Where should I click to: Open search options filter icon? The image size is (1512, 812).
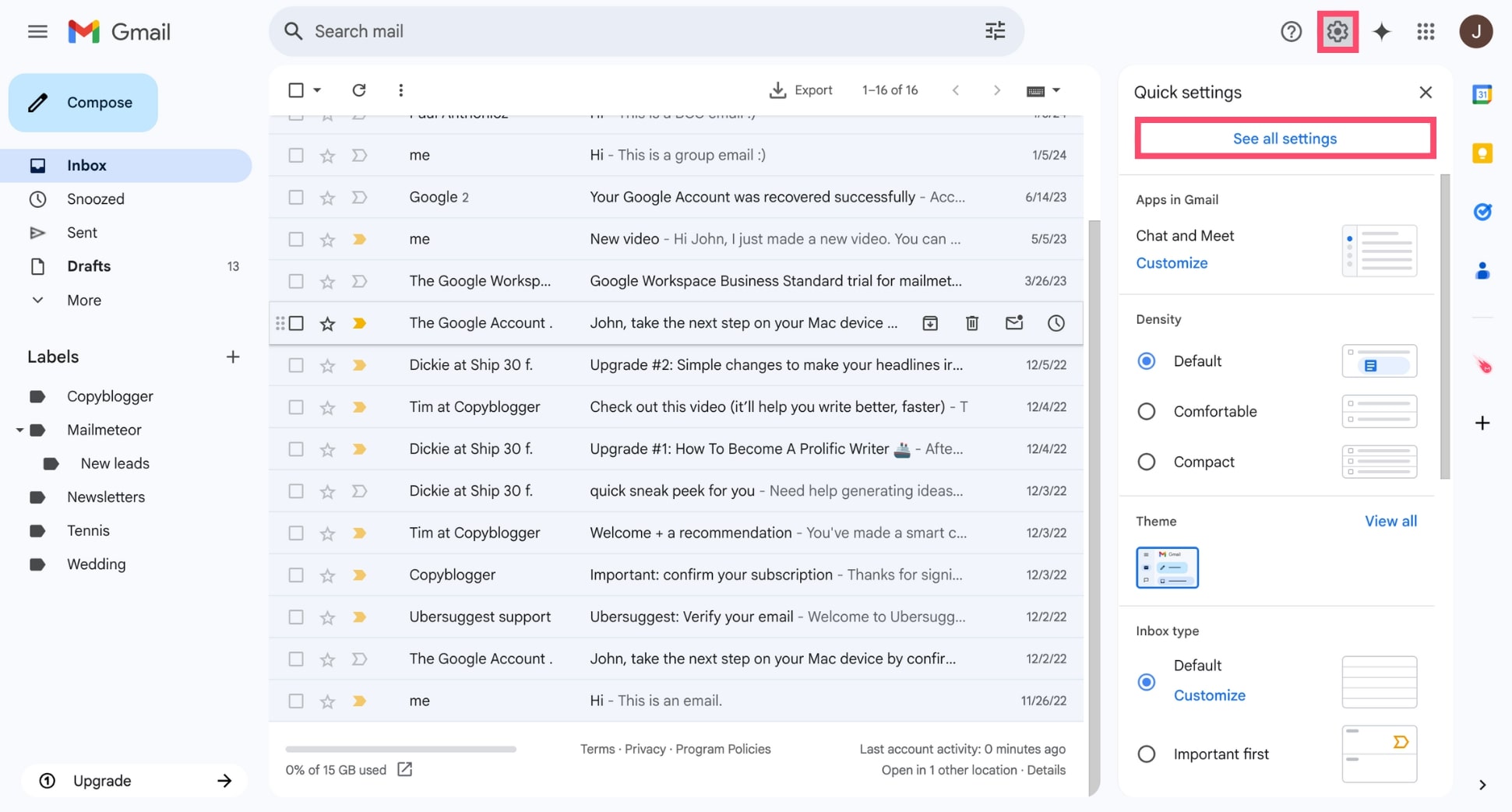click(x=995, y=31)
